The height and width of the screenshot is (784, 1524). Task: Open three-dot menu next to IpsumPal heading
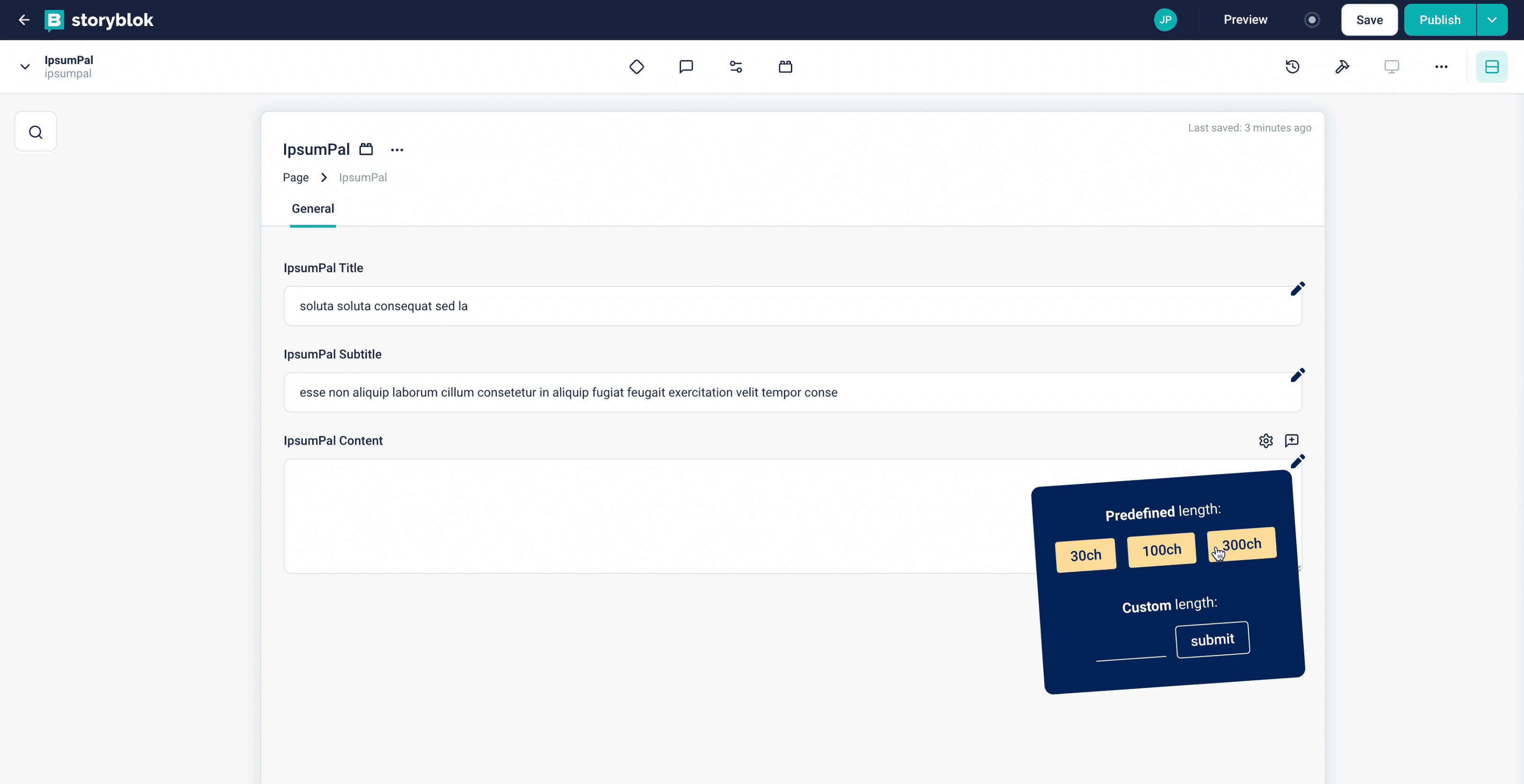click(x=396, y=150)
